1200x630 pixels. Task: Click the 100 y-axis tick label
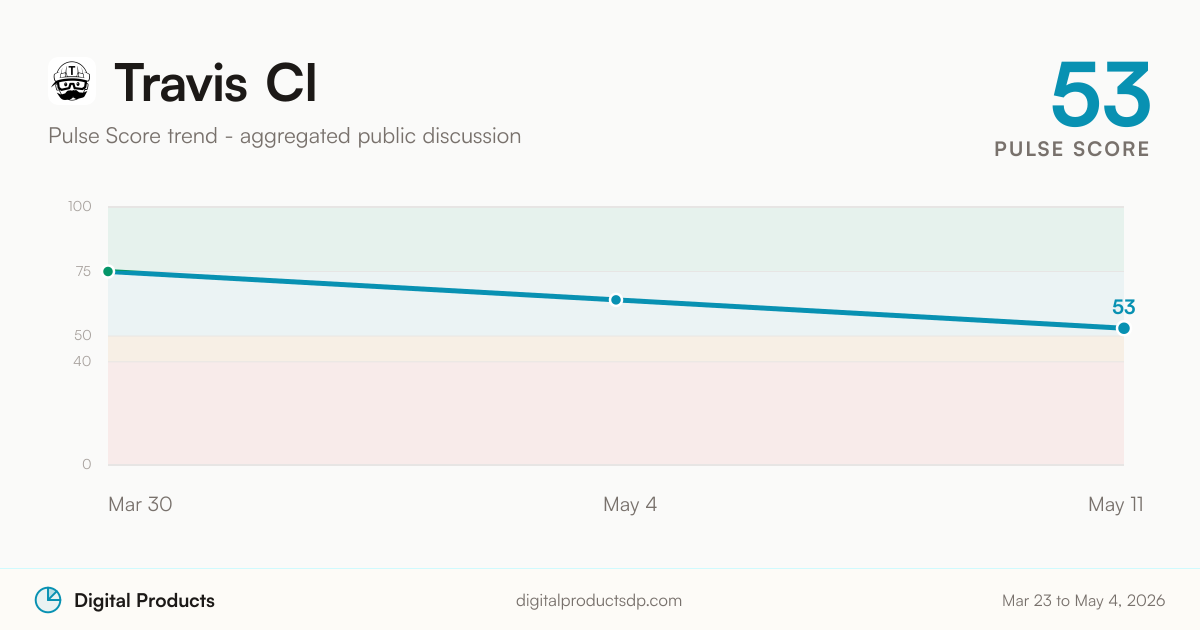80,207
